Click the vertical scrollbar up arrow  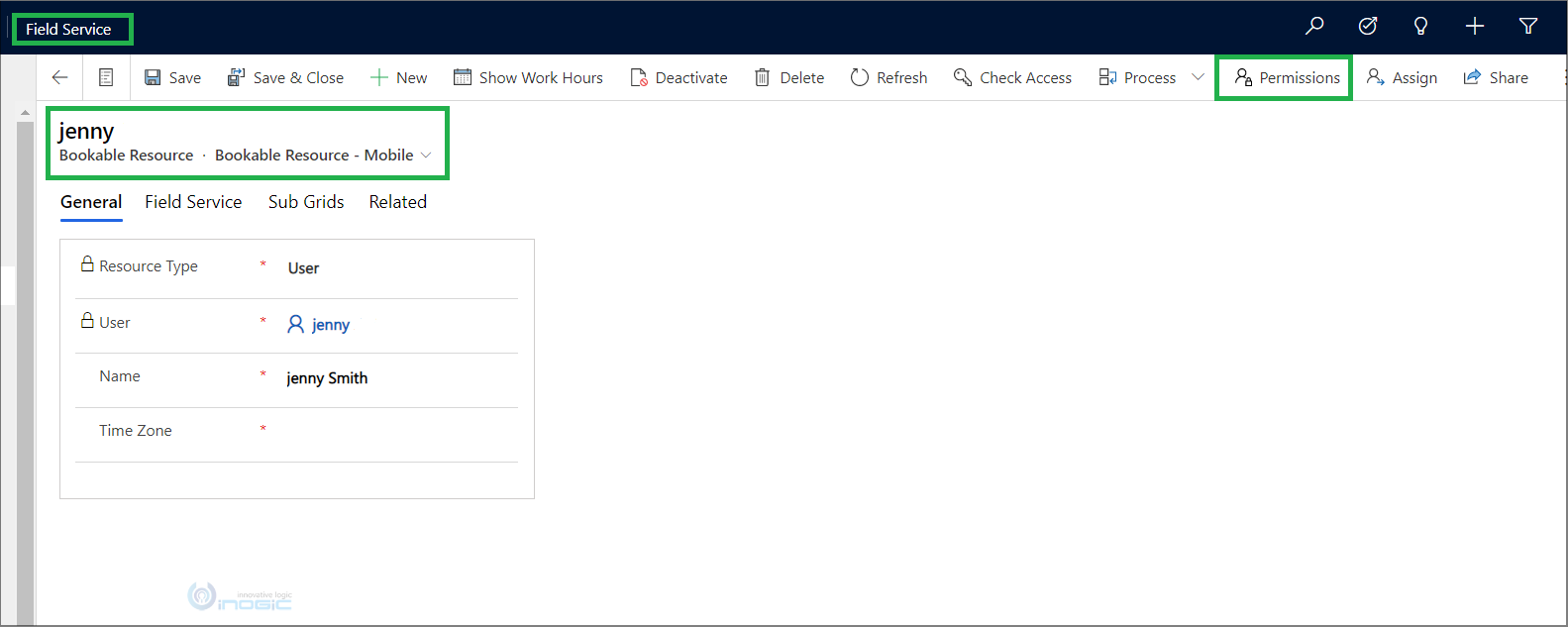click(x=25, y=113)
